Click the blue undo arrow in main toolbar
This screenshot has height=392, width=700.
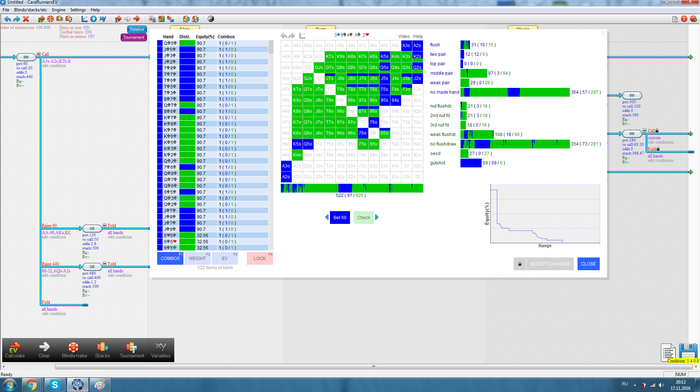(7, 19)
